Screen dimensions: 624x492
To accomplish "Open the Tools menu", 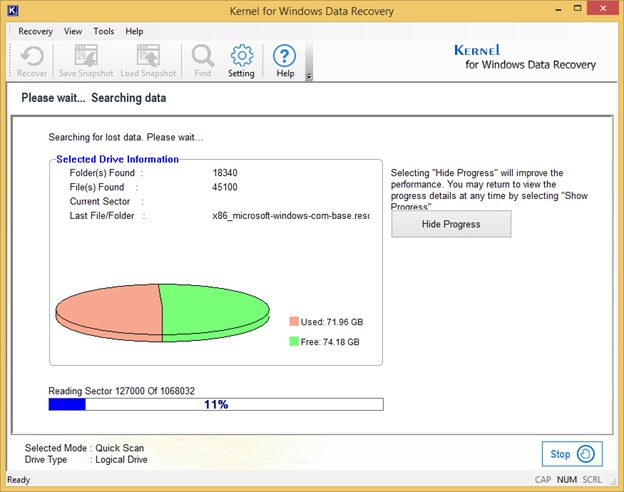I will click(103, 31).
